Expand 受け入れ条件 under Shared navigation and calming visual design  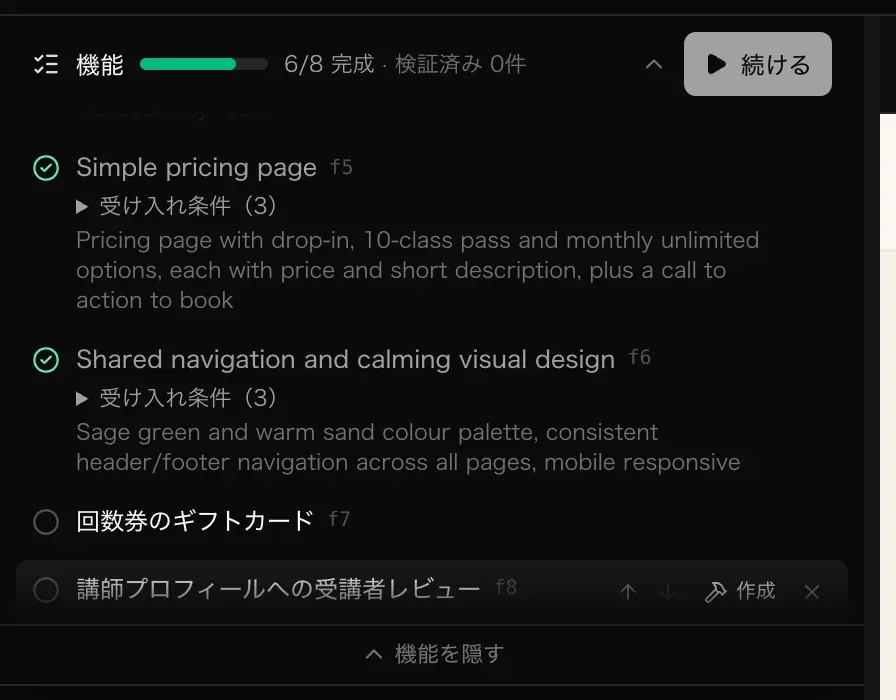coord(177,398)
